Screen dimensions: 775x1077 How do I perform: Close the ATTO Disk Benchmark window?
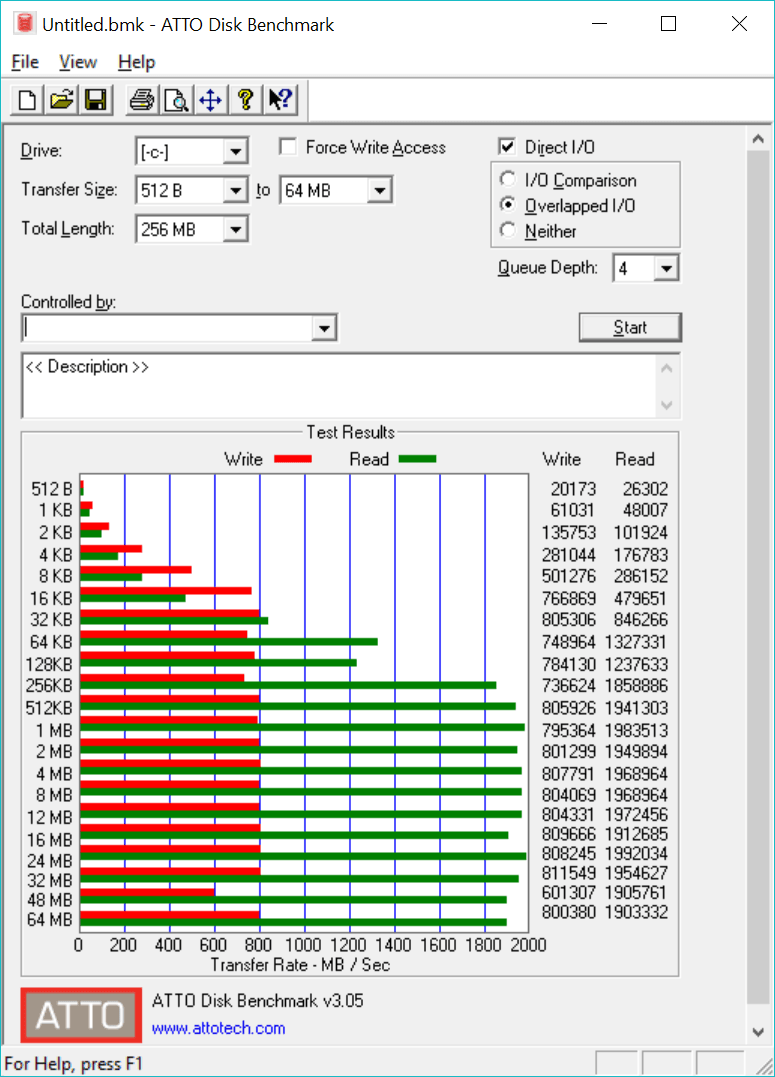pos(739,24)
